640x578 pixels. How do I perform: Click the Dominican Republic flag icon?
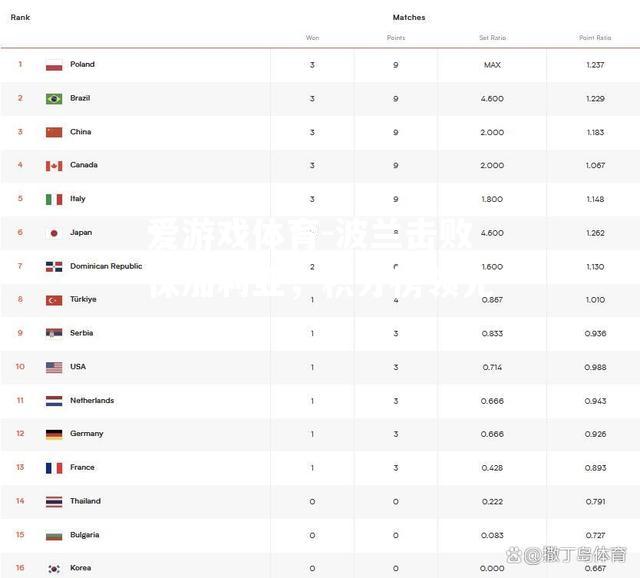(x=54, y=267)
